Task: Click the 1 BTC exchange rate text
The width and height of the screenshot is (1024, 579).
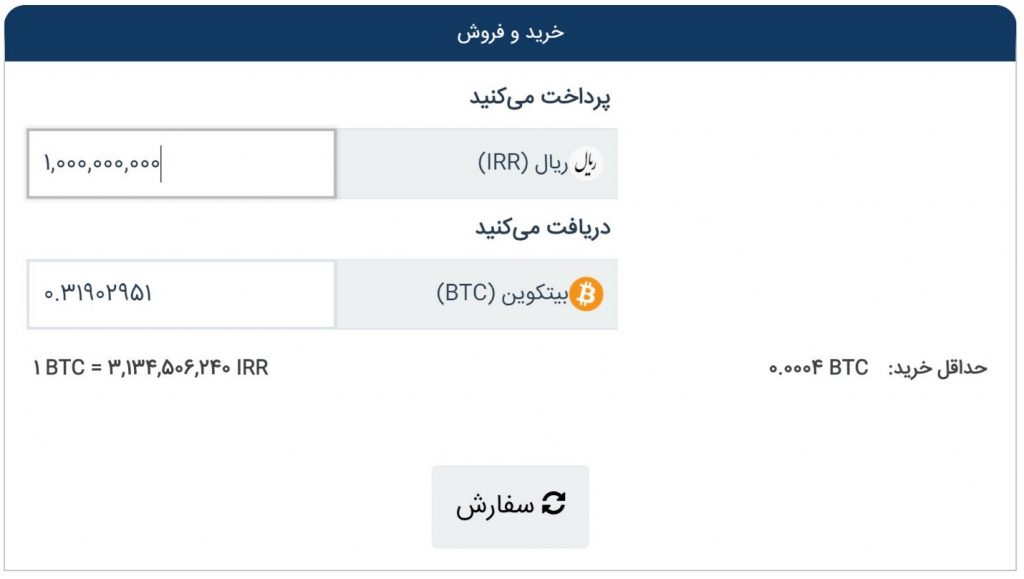Action: pos(151,368)
